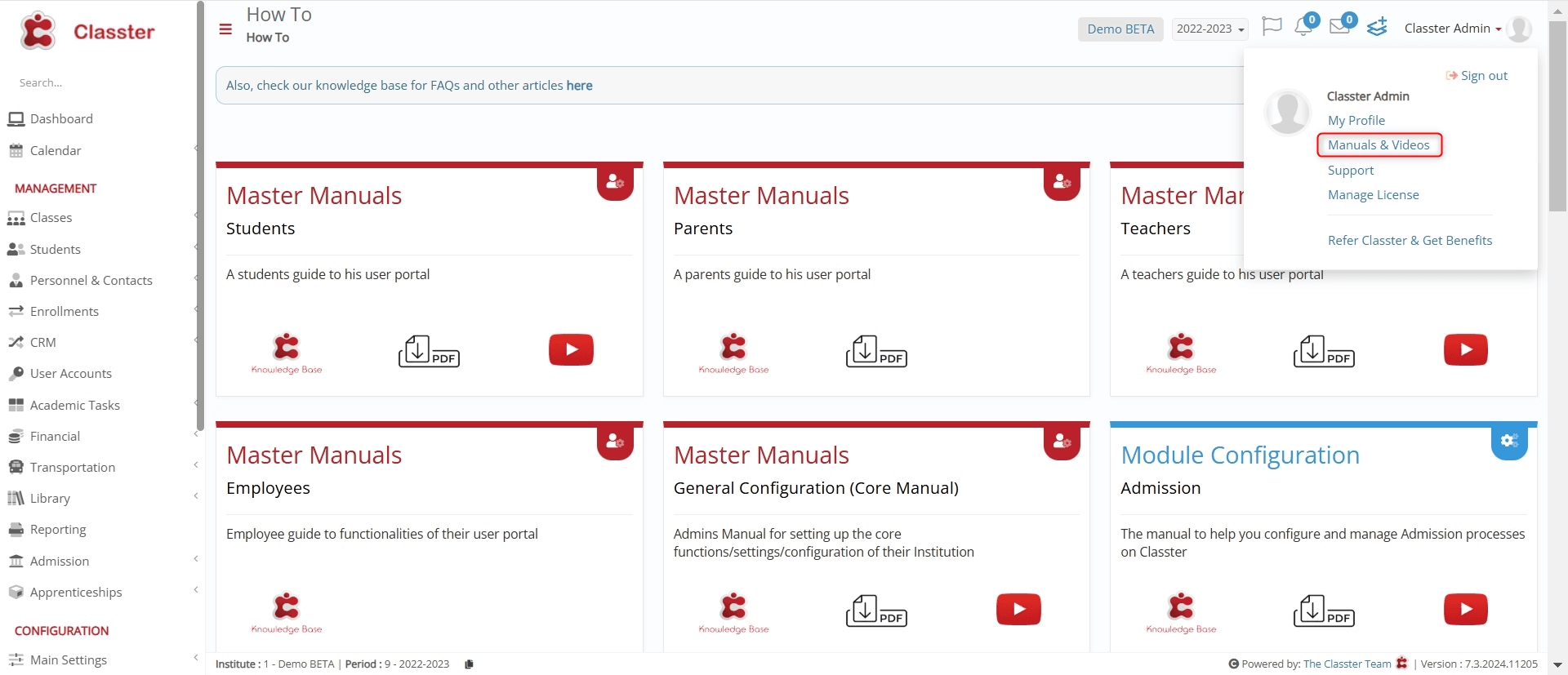
Task: Play YouTube video for Students manual
Action: click(x=571, y=350)
